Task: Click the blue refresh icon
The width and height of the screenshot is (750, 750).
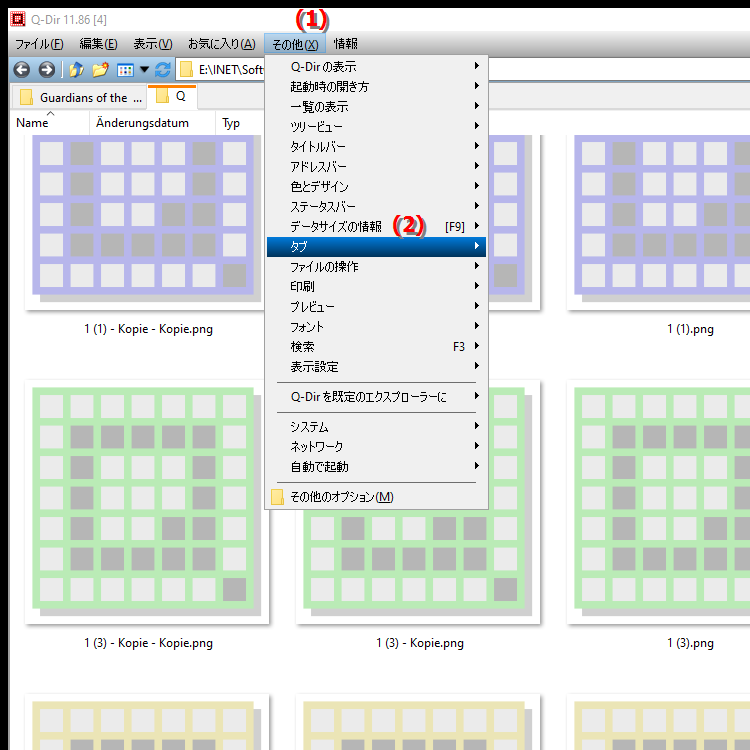Action: 163,70
